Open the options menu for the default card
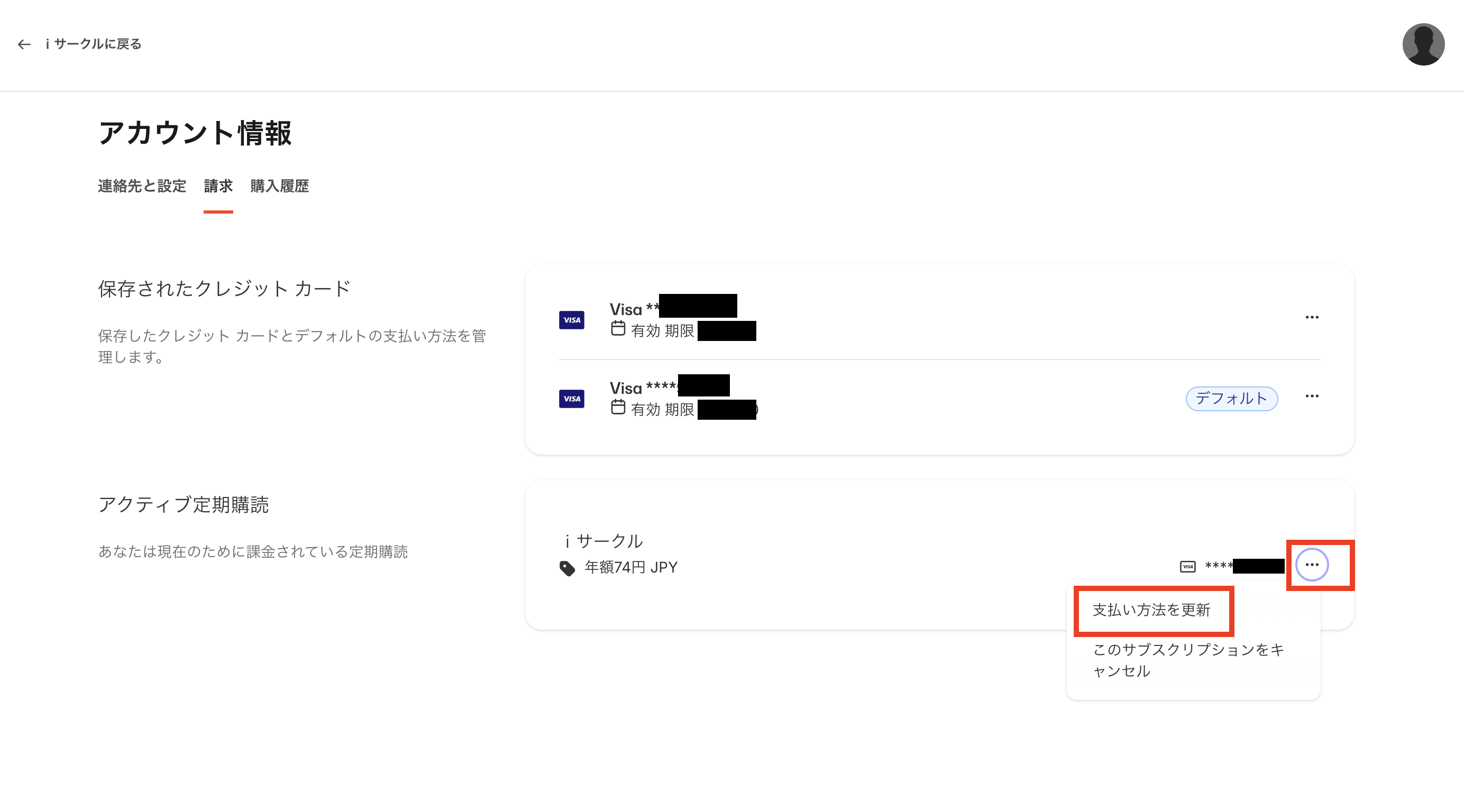Viewport: 1464px width, 812px height. (x=1312, y=396)
